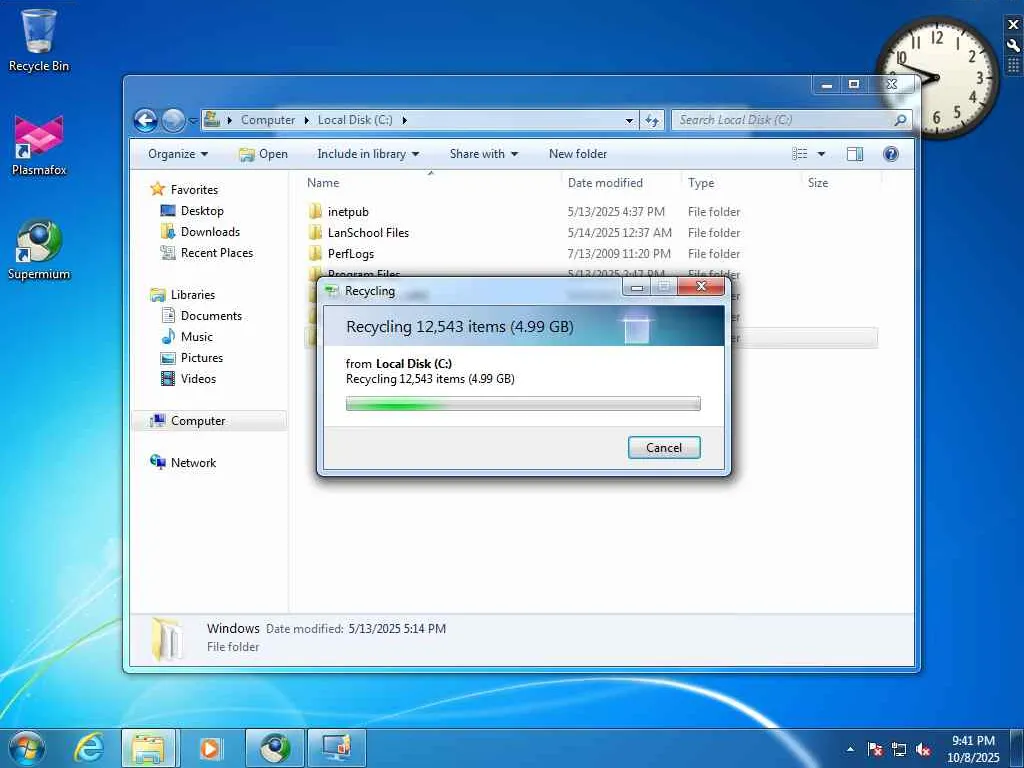Open Recent Places in navigation pane
This screenshot has height=768, width=1024.
pos(216,253)
